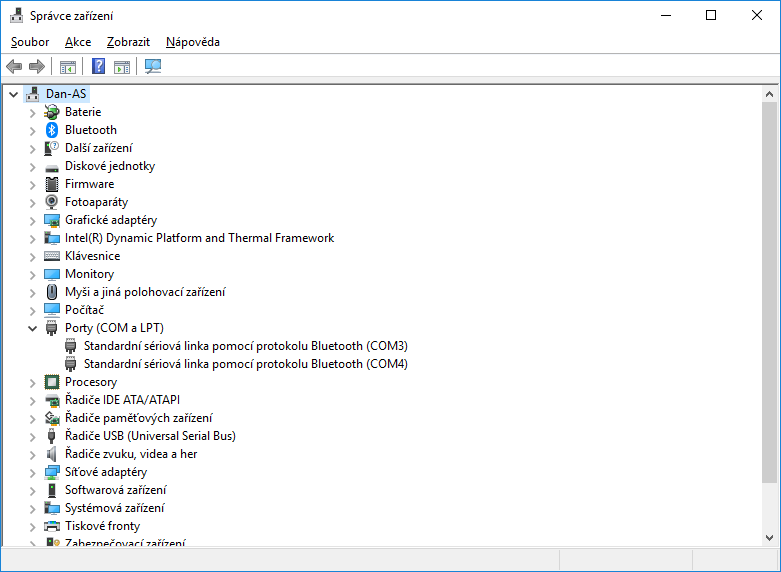Click the Firmware chip icon

52,184
